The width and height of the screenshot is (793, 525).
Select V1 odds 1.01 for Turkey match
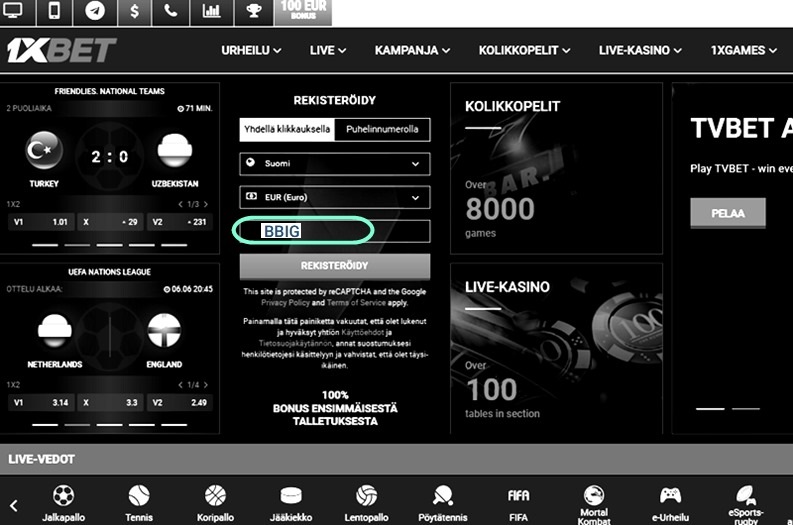point(41,222)
